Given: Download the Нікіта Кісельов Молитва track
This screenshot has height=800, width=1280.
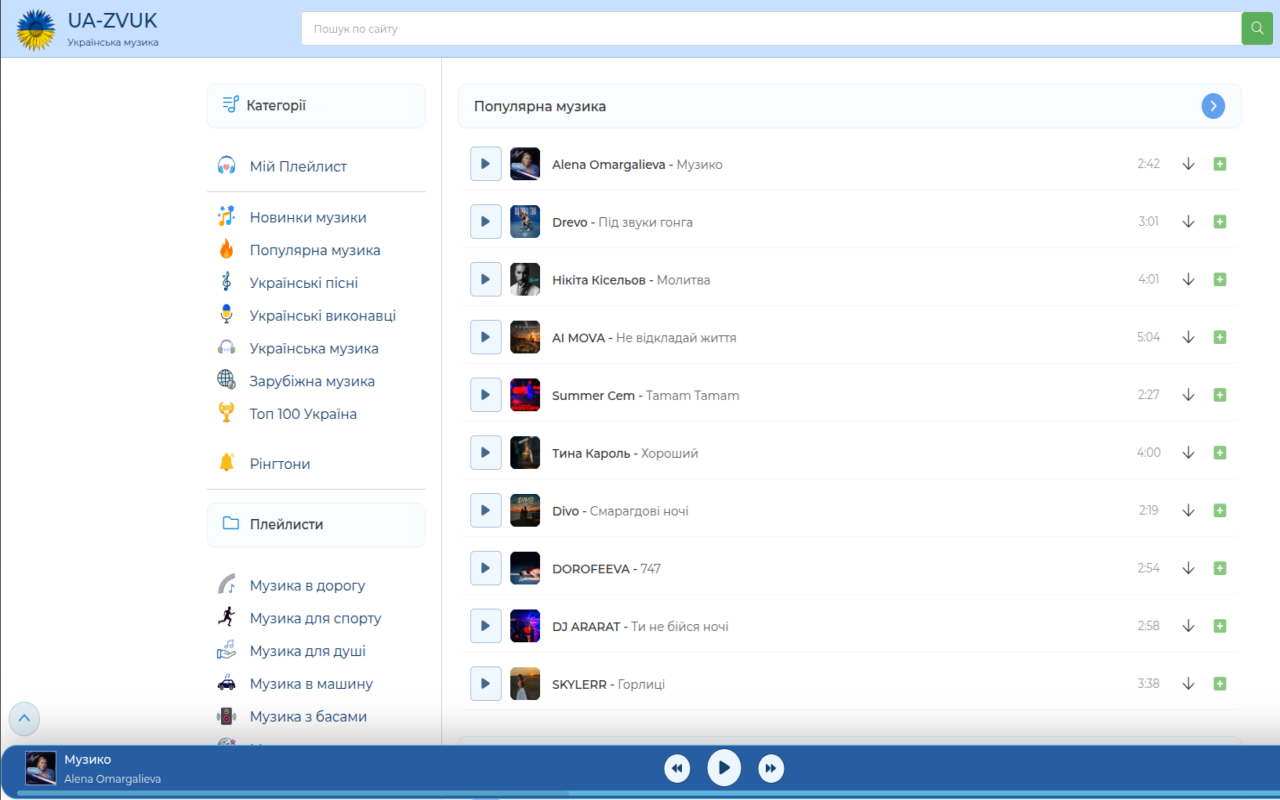Looking at the screenshot, I should pyautogui.click(x=1188, y=280).
